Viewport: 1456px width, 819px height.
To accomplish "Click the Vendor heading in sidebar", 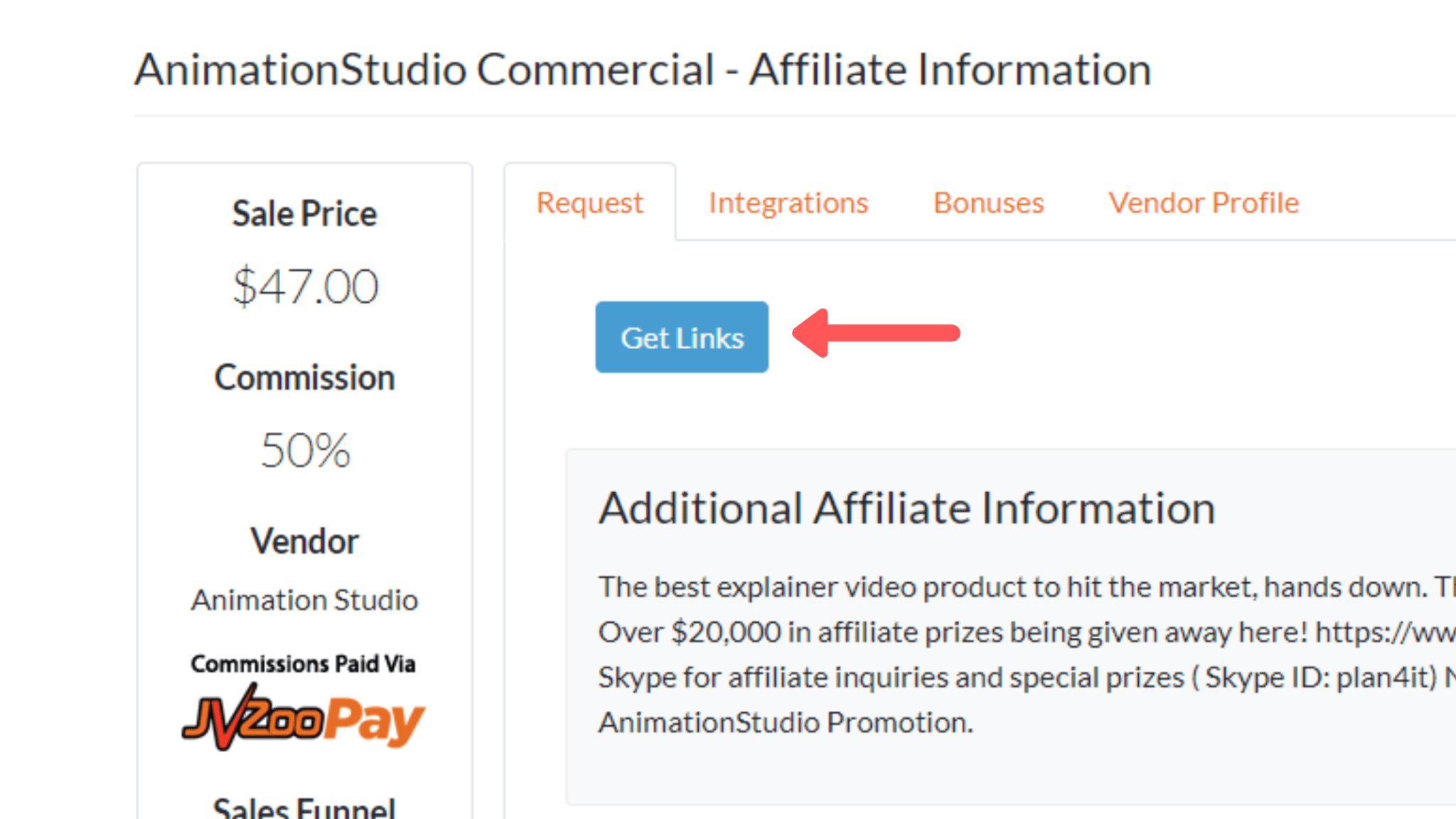I will pos(304,541).
